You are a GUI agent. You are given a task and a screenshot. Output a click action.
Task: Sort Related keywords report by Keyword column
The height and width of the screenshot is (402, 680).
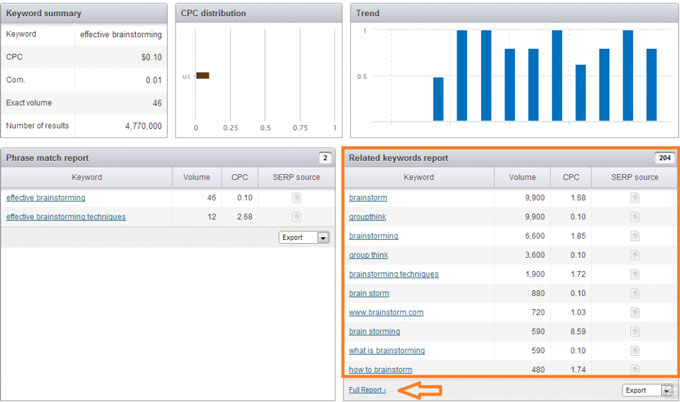[x=418, y=177]
